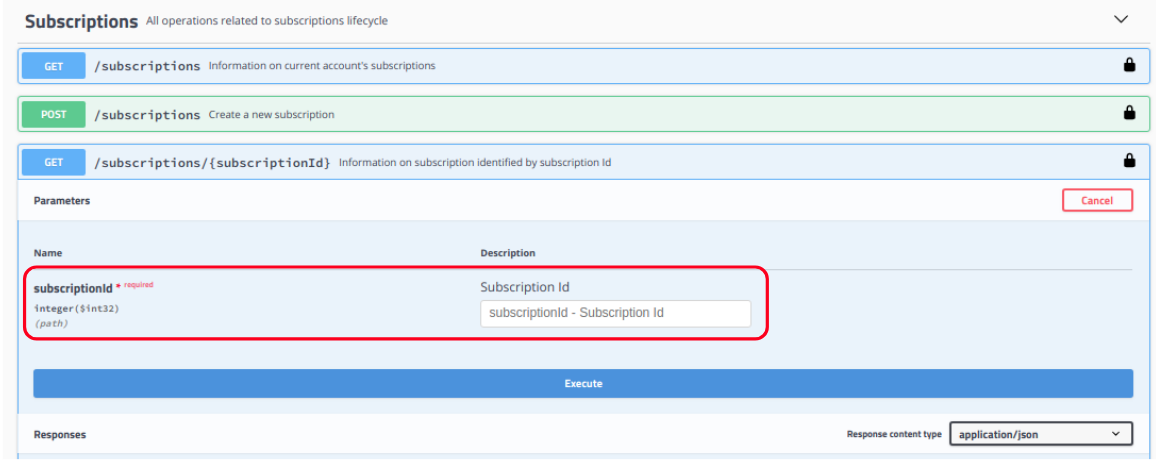Open authorization lock on POST /subscriptions row
The height and width of the screenshot is (472, 1156).
point(1129,113)
